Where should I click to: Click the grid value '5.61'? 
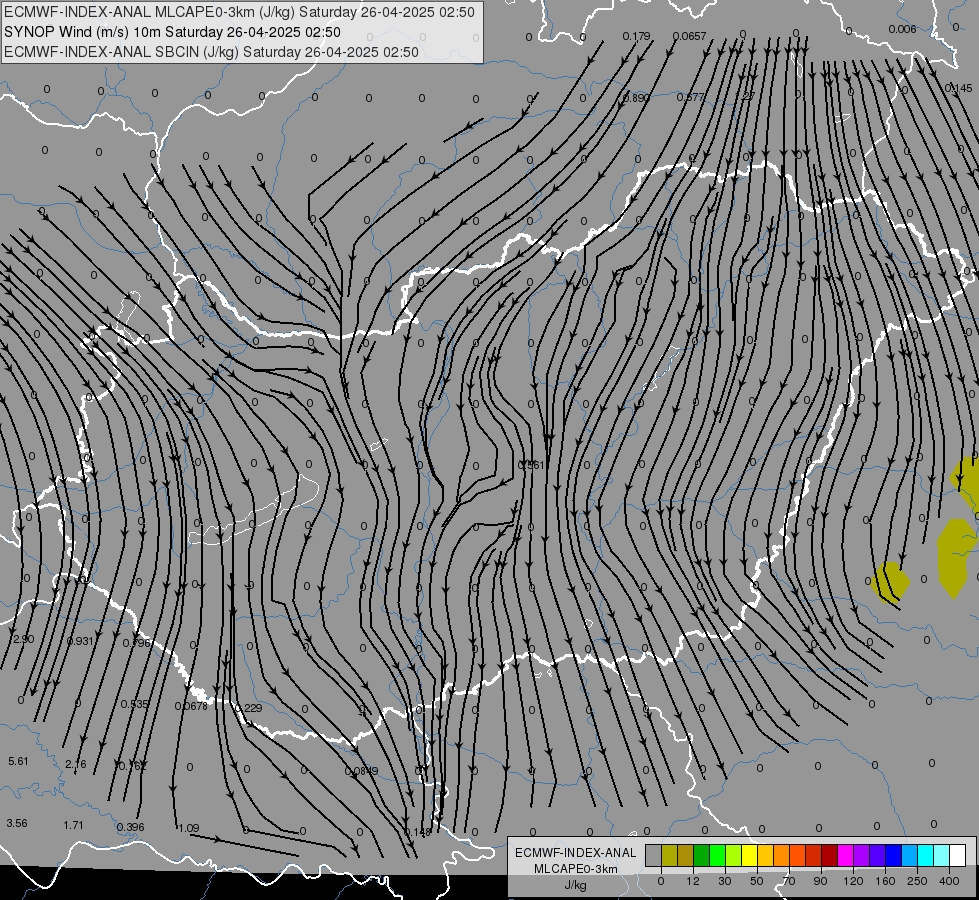(18, 761)
